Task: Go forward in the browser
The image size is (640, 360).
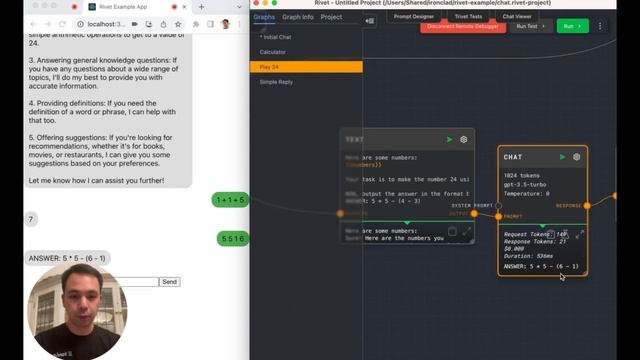Action: pyautogui.click(x=48, y=24)
